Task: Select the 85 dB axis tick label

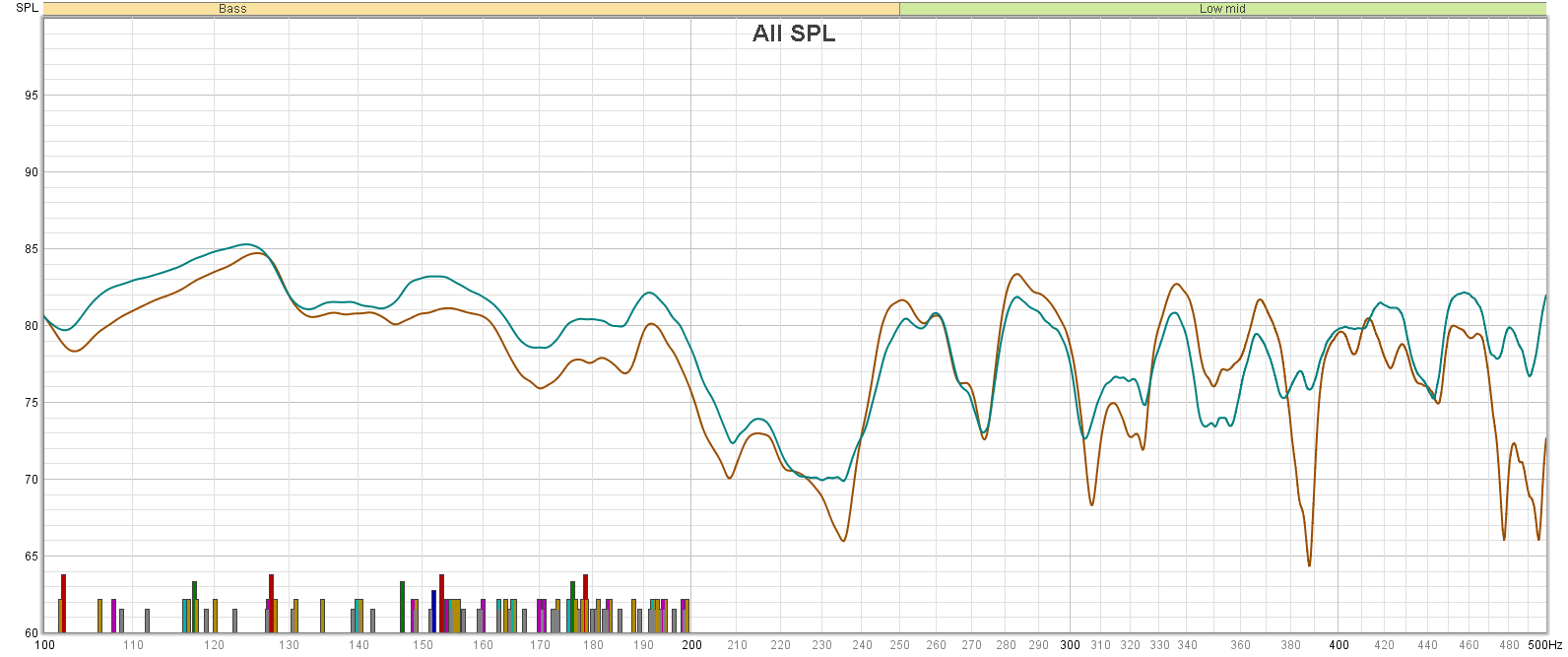Action: pos(32,249)
